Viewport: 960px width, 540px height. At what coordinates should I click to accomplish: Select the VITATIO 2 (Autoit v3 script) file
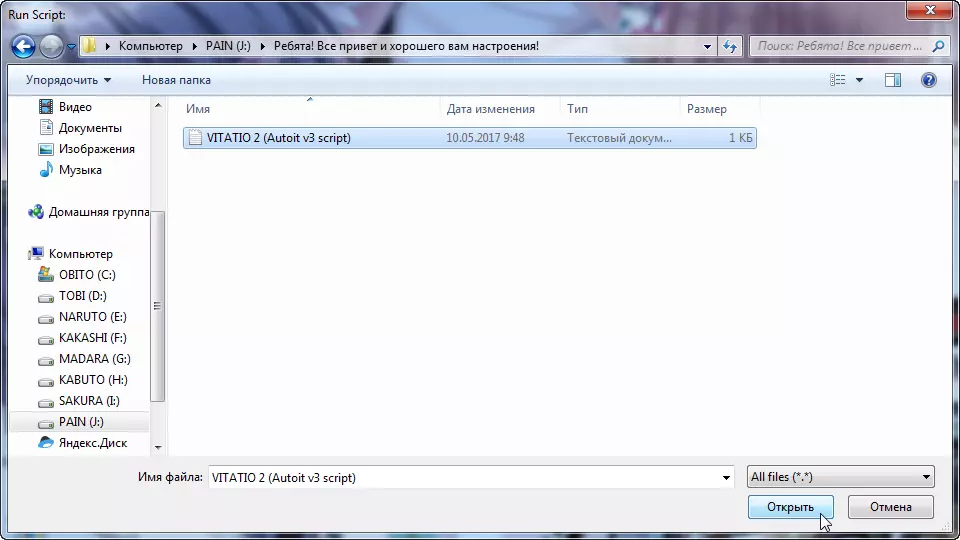[x=470, y=138]
